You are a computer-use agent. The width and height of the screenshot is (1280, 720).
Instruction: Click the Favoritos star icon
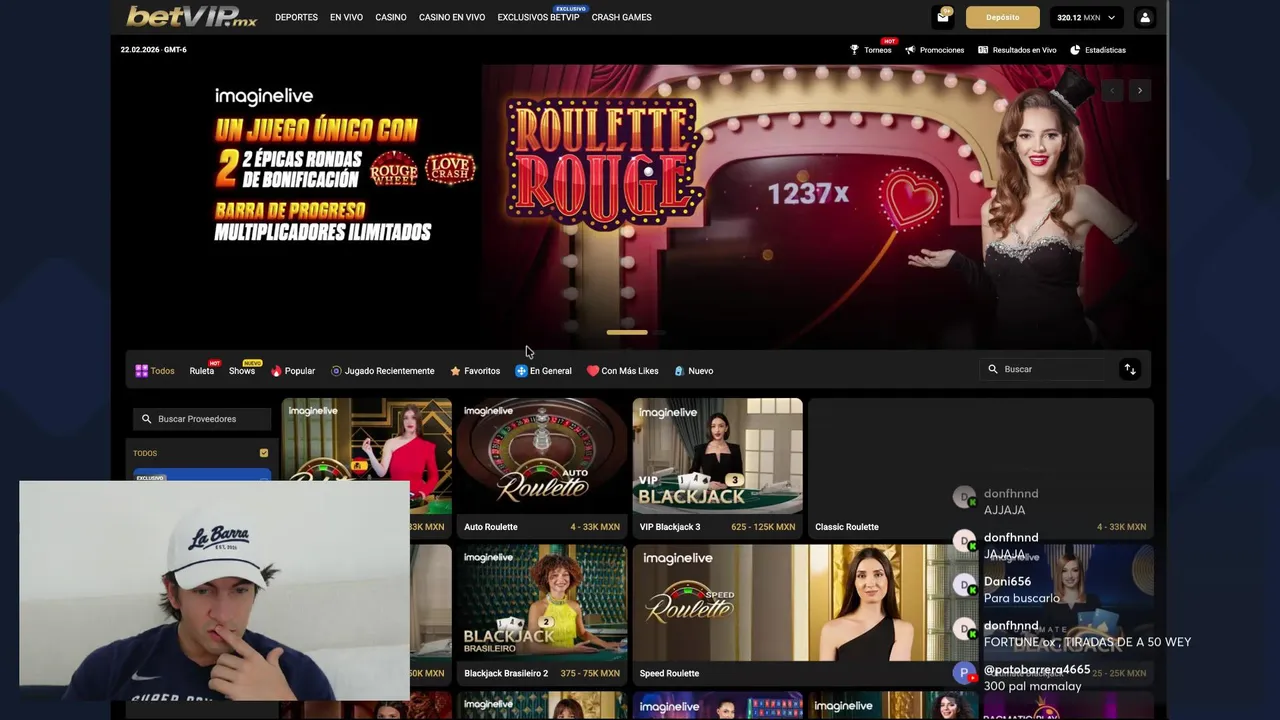455,371
